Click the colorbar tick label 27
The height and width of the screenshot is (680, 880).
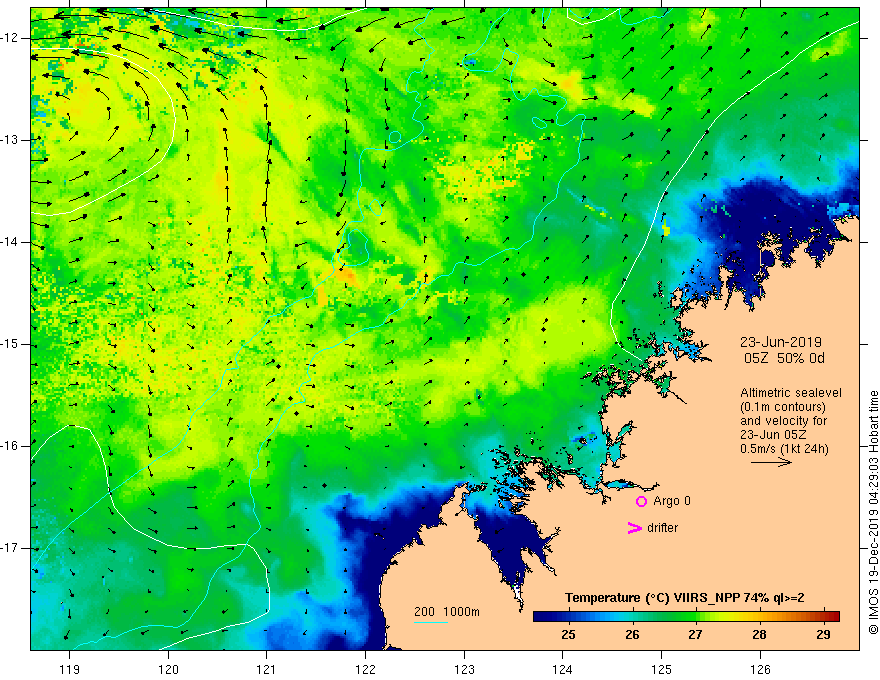pyautogui.click(x=695, y=635)
